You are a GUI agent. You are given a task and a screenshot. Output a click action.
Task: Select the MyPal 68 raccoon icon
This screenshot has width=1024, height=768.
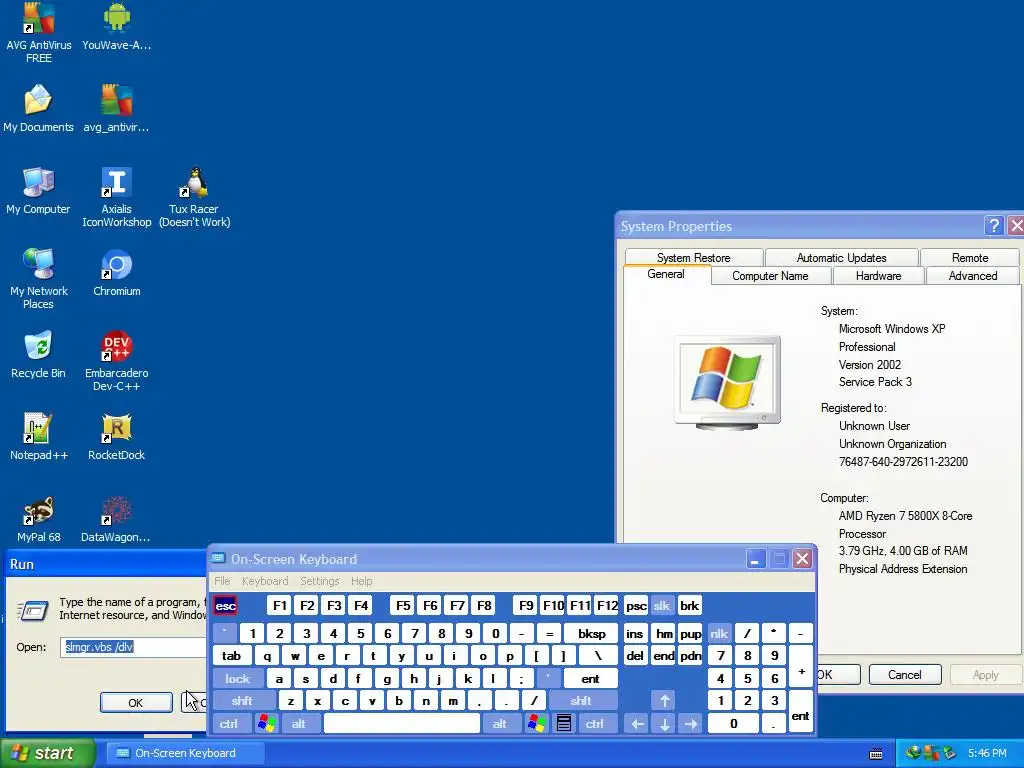[39, 519]
